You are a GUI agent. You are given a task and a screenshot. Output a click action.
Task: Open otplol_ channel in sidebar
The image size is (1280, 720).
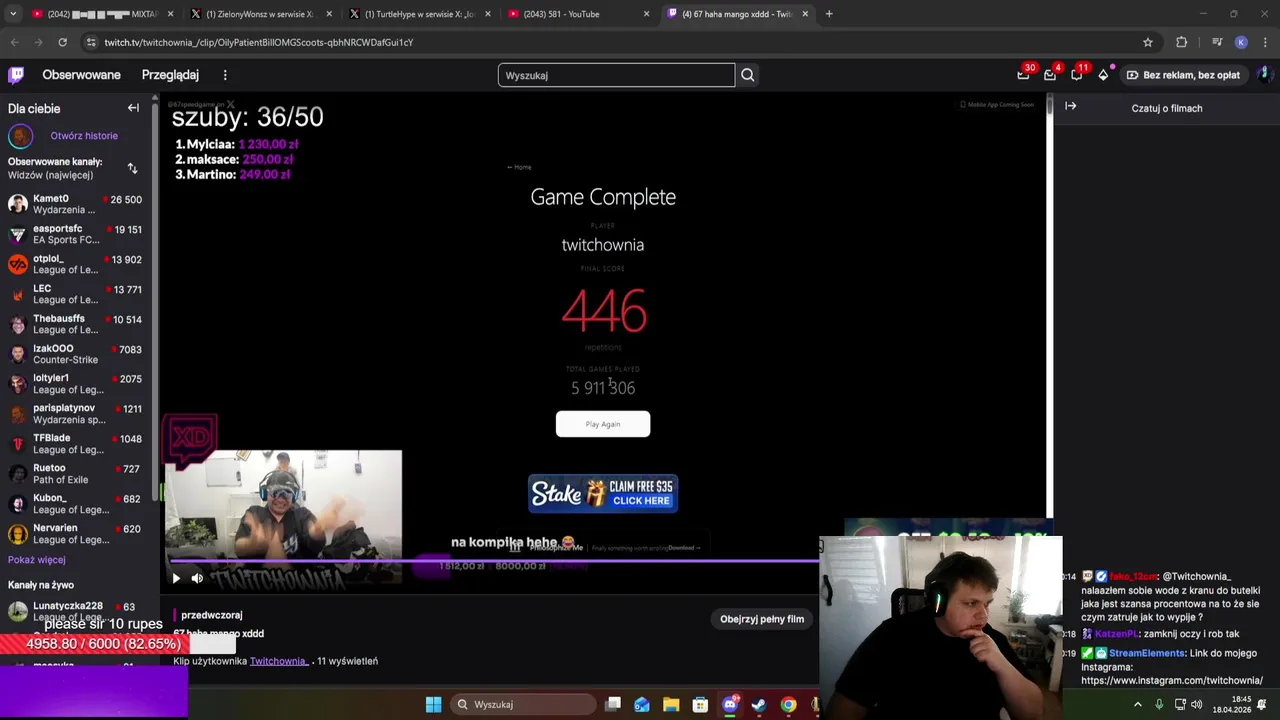pos(76,264)
